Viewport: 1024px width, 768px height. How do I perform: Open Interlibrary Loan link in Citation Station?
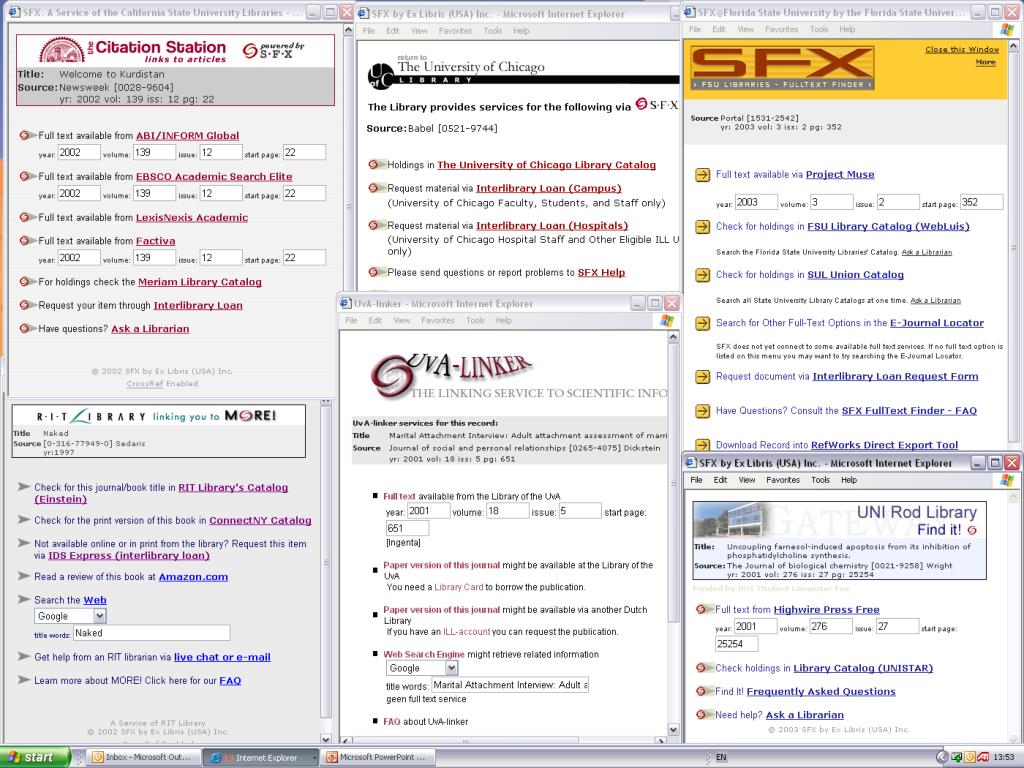[198, 306]
